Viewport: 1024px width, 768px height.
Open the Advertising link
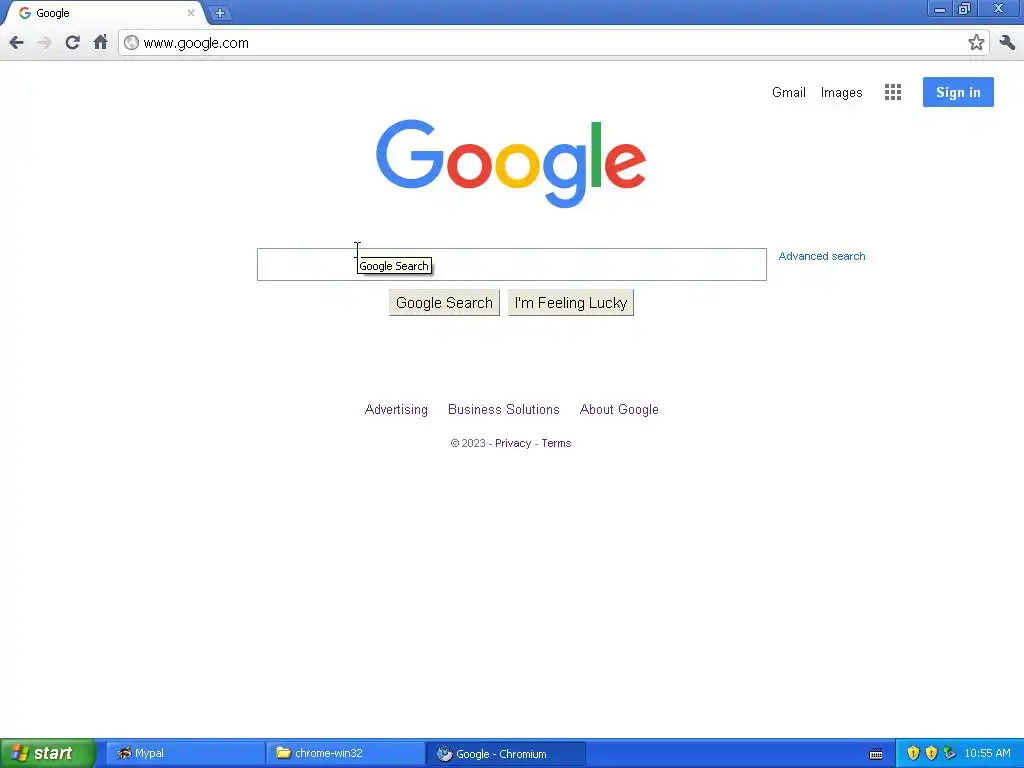pyautogui.click(x=396, y=409)
